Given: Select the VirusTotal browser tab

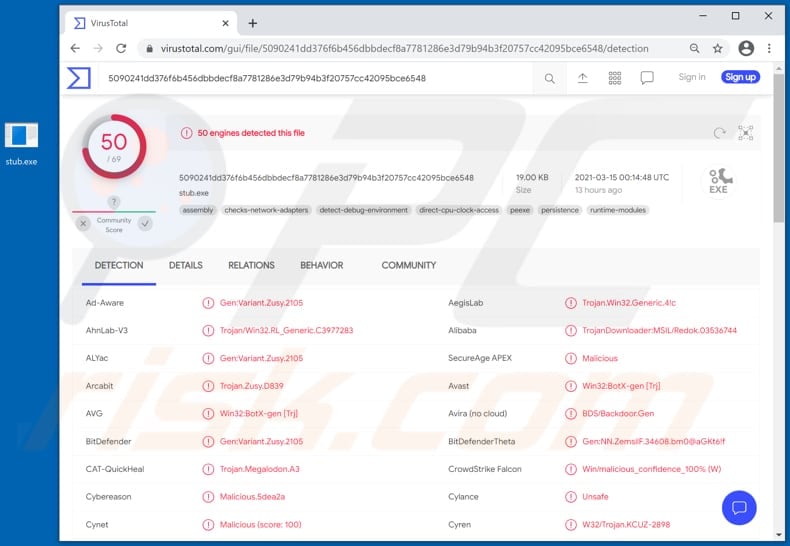Looking at the screenshot, I should coord(151,23).
